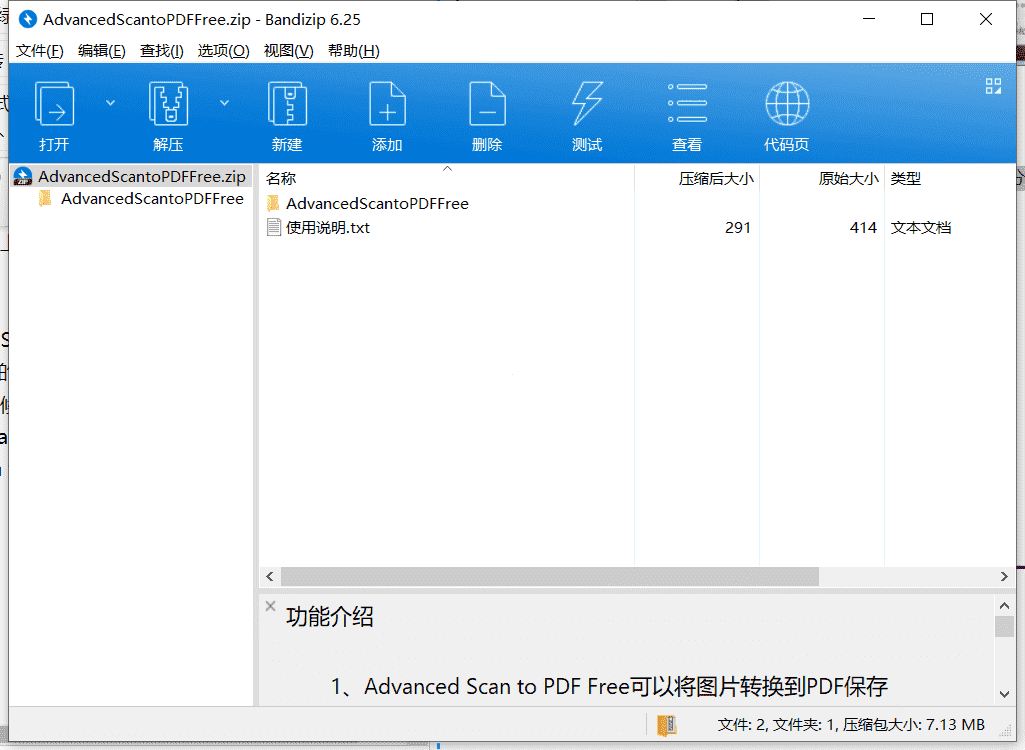
Task: Click the folder icon in left tree
Action: coord(45,199)
